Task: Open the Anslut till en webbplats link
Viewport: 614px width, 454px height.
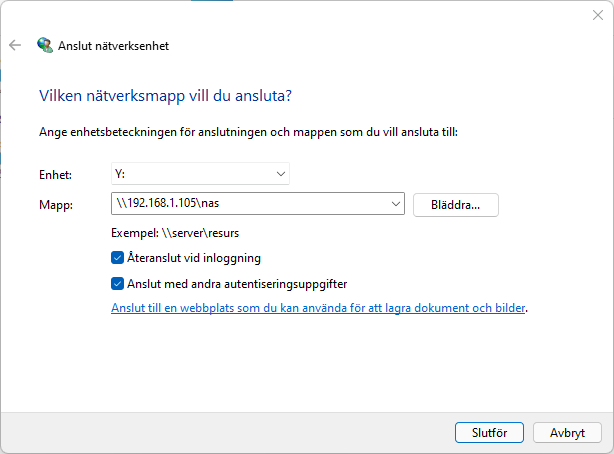Action: coord(318,309)
